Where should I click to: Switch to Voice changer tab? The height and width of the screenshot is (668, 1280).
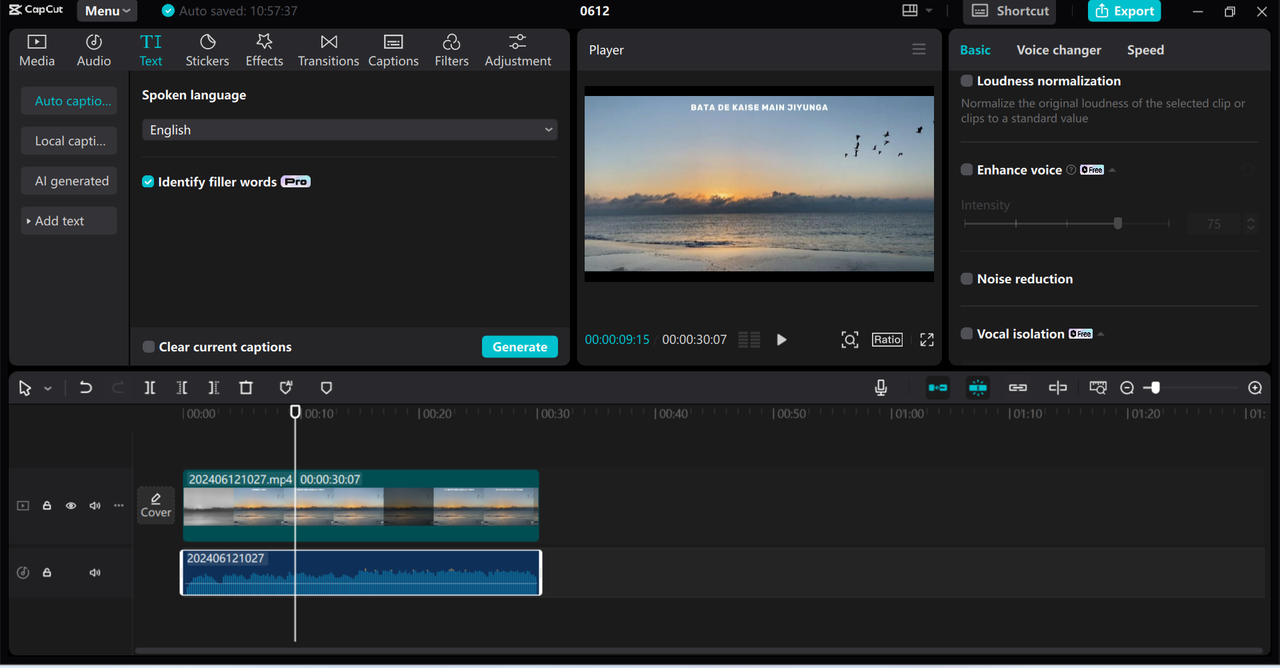click(1059, 50)
